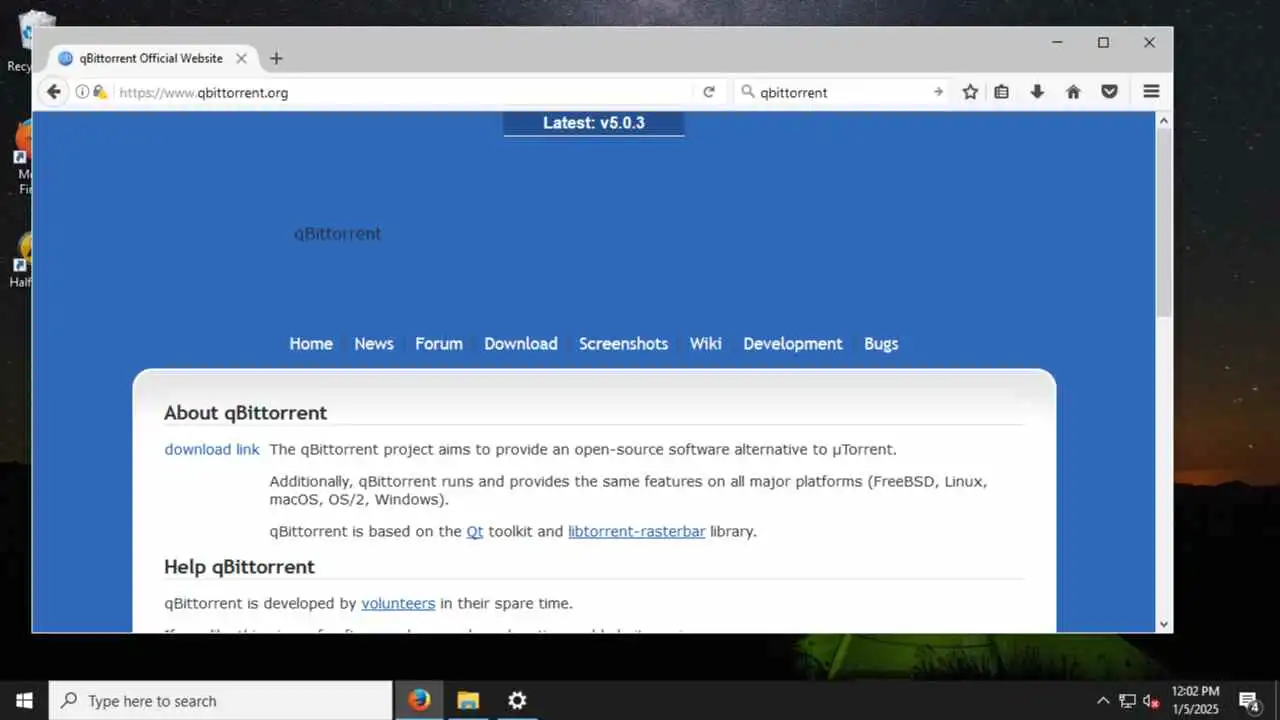Follow the libtorrent-rasterbar link
This screenshot has height=720, width=1280.
coord(637,531)
